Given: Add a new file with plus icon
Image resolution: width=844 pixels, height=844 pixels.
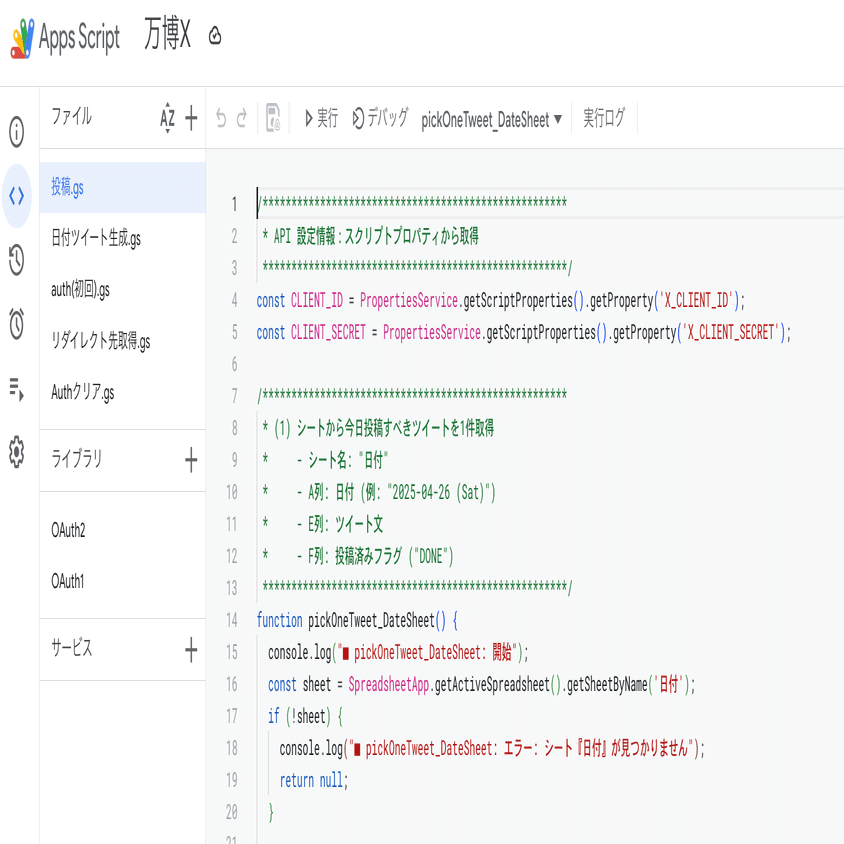Looking at the screenshot, I should [191, 118].
